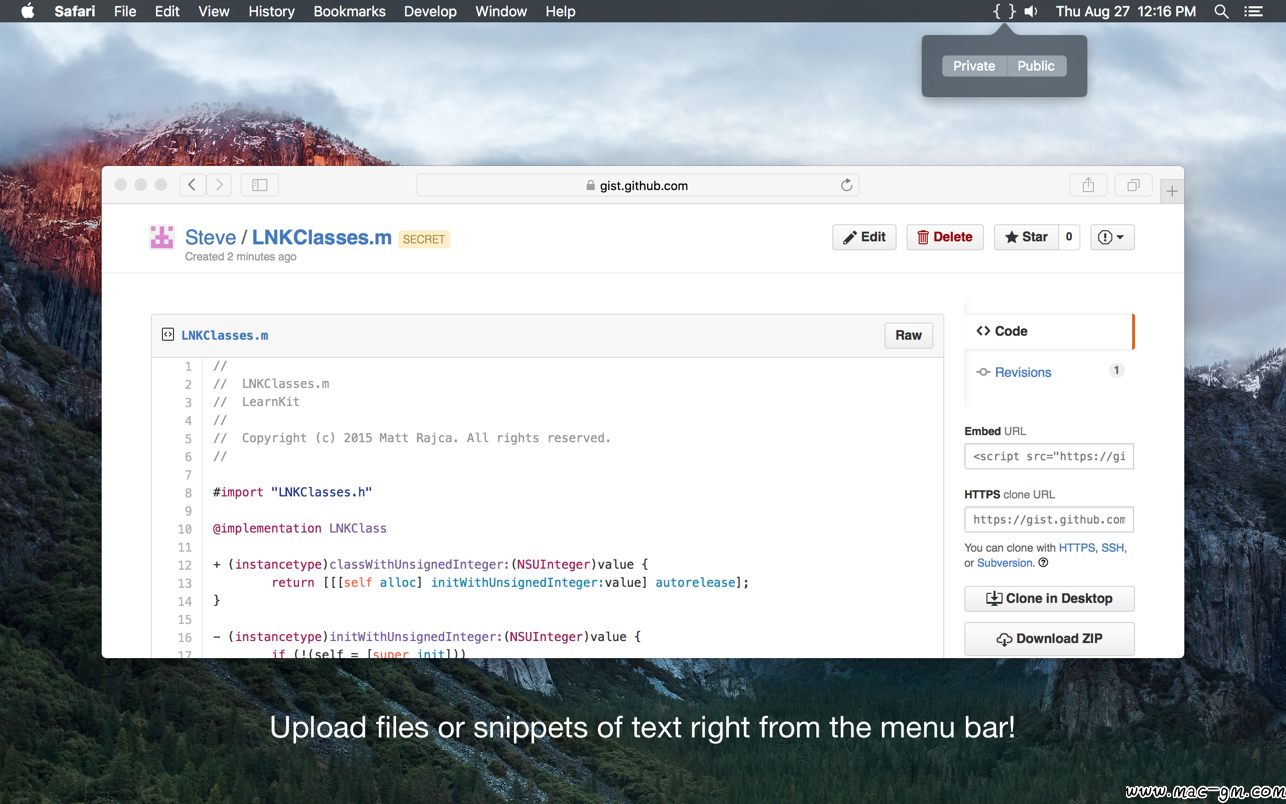This screenshot has height=804, width=1286.
Task: Click the date and time in menu bar
Action: click(x=1126, y=11)
